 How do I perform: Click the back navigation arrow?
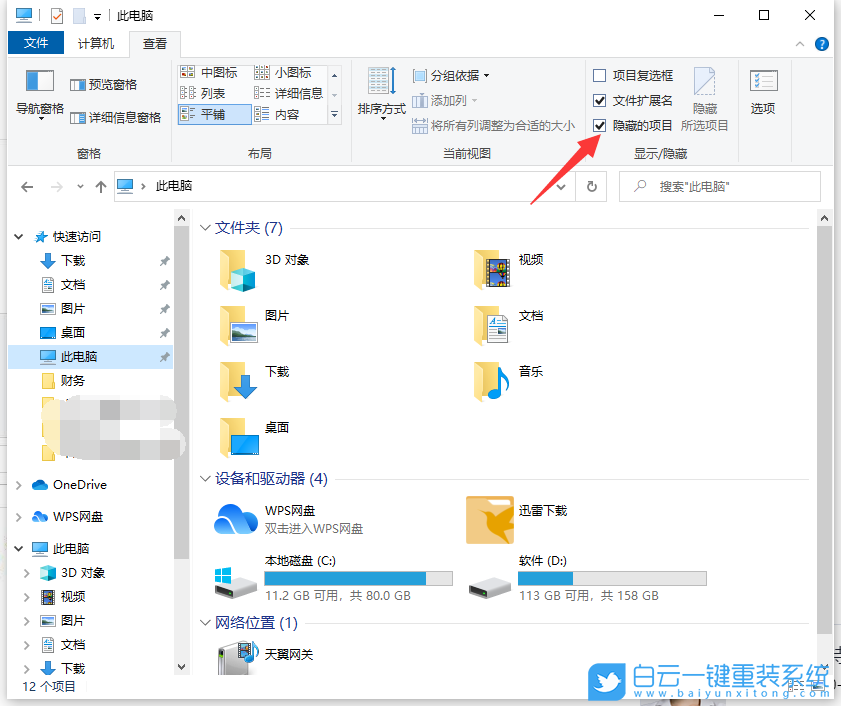[x=27, y=186]
